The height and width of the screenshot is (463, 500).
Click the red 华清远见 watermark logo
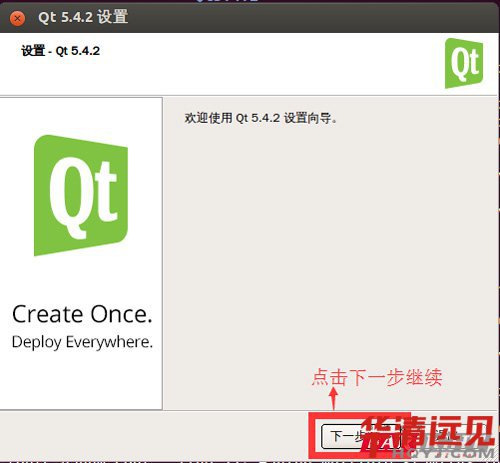click(x=428, y=433)
